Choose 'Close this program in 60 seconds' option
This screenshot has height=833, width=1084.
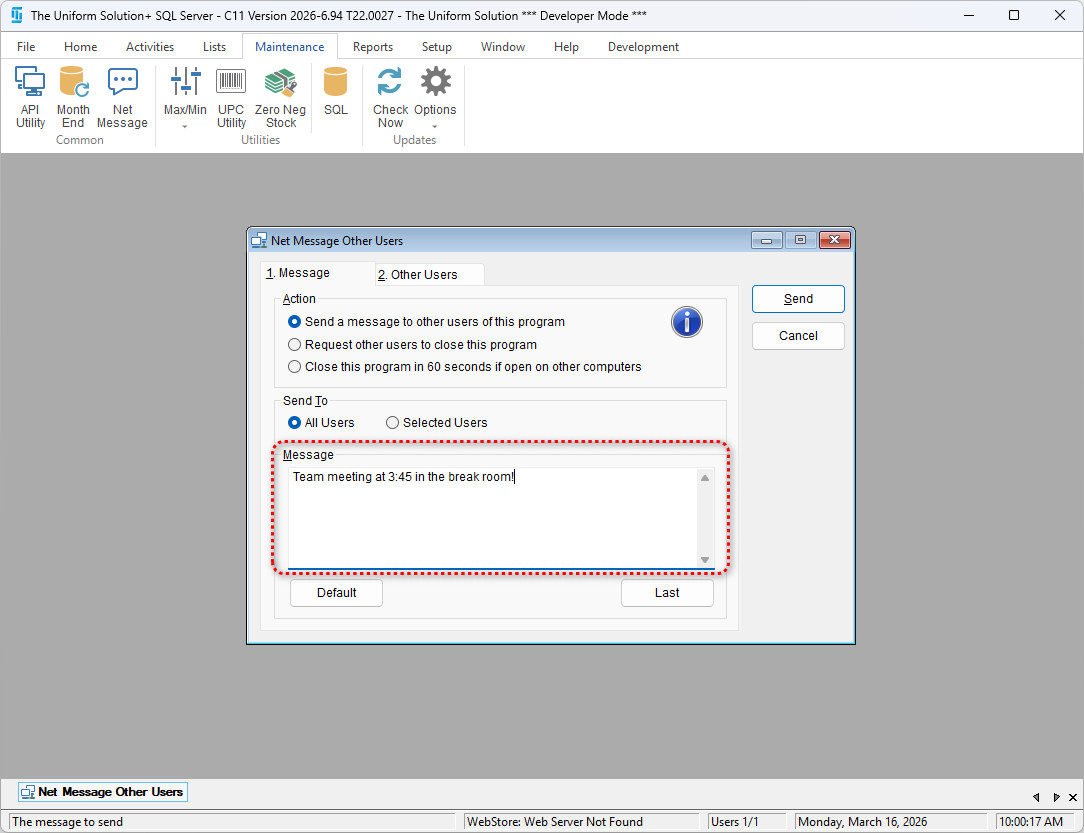(295, 367)
